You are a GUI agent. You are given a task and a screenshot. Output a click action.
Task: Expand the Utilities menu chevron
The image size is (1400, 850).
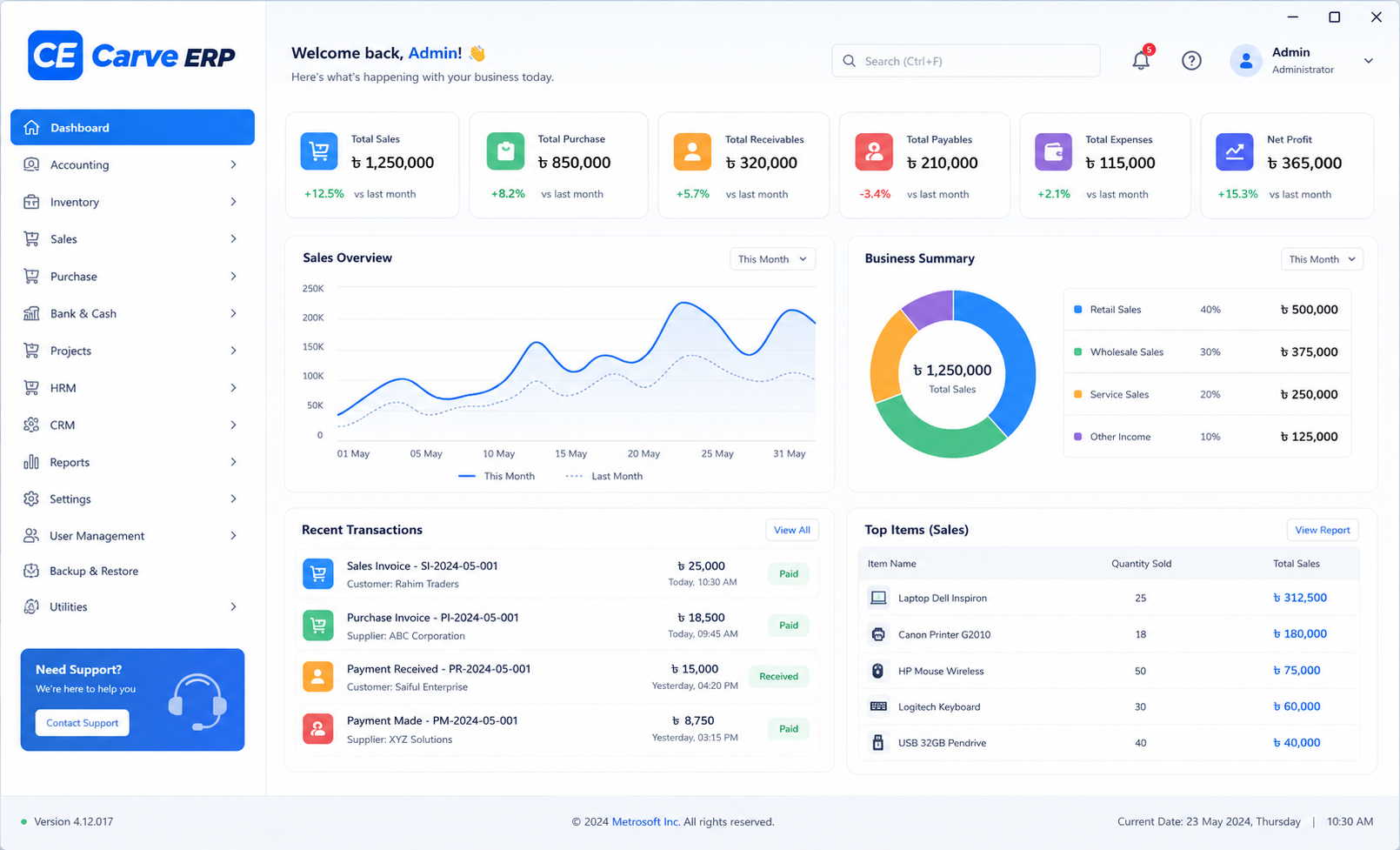(233, 606)
